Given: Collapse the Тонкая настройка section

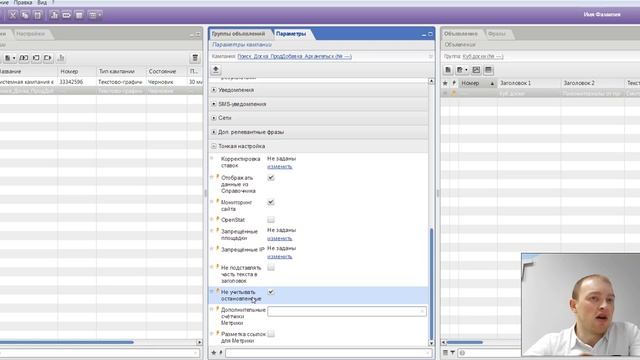Looking at the screenshot, I should click(214, 146).
